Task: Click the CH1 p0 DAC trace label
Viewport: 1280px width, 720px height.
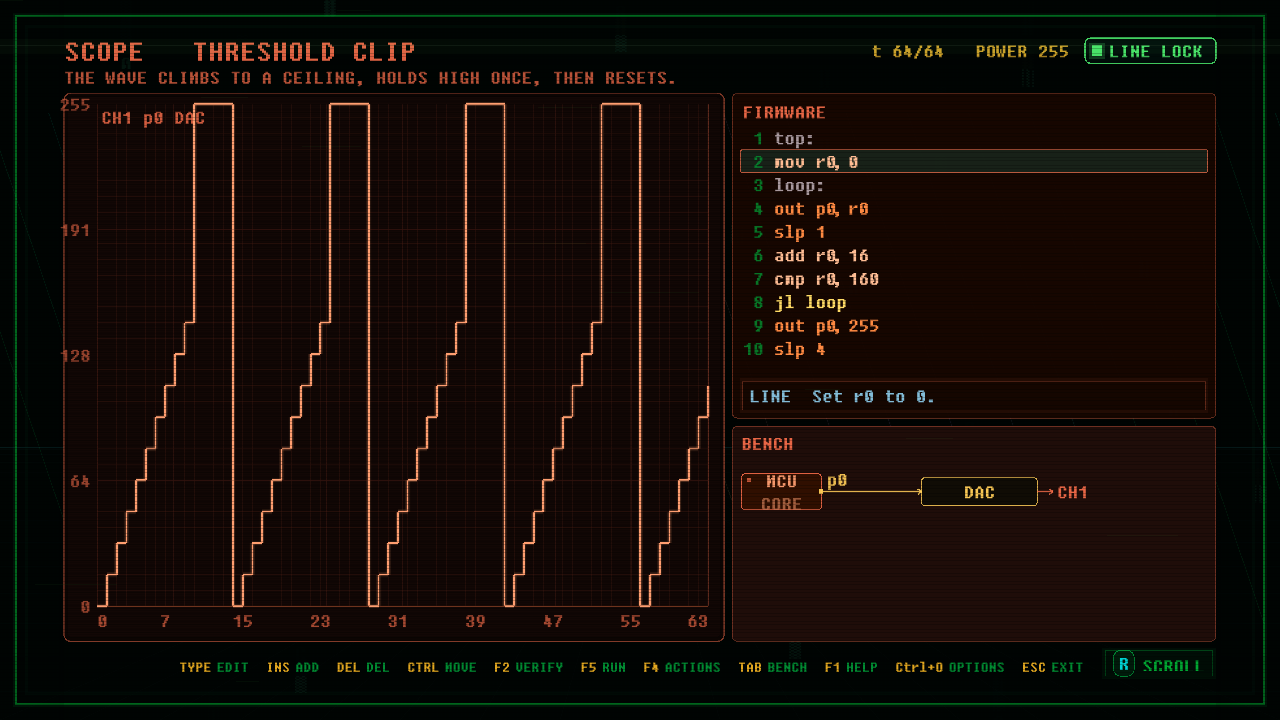Action: [x=154, y=118]
